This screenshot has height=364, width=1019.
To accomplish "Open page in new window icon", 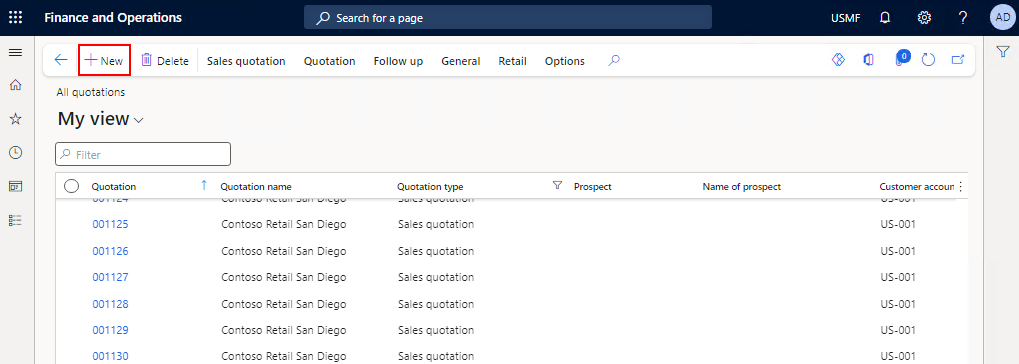I will coord(958,60).
